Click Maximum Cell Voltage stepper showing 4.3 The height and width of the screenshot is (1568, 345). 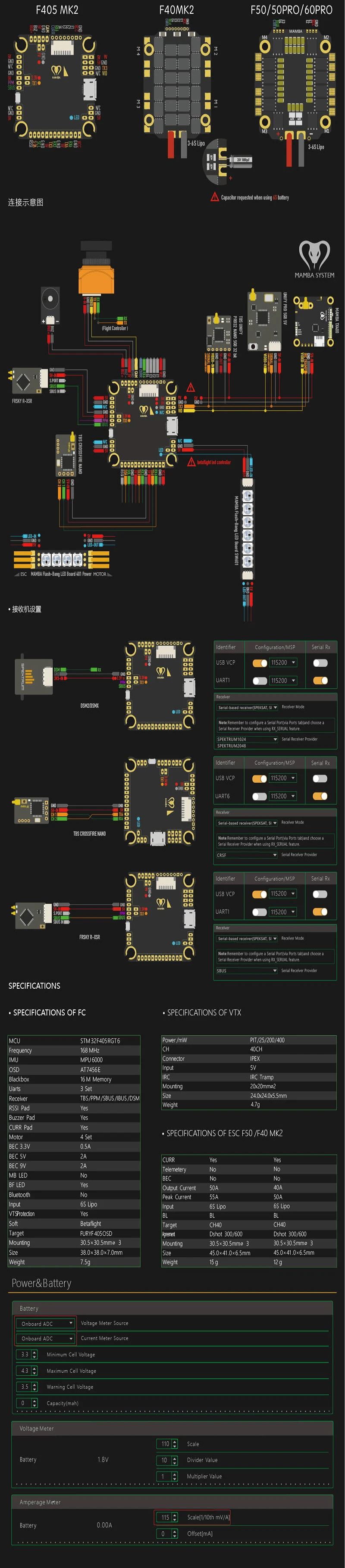pos(28,1371)
